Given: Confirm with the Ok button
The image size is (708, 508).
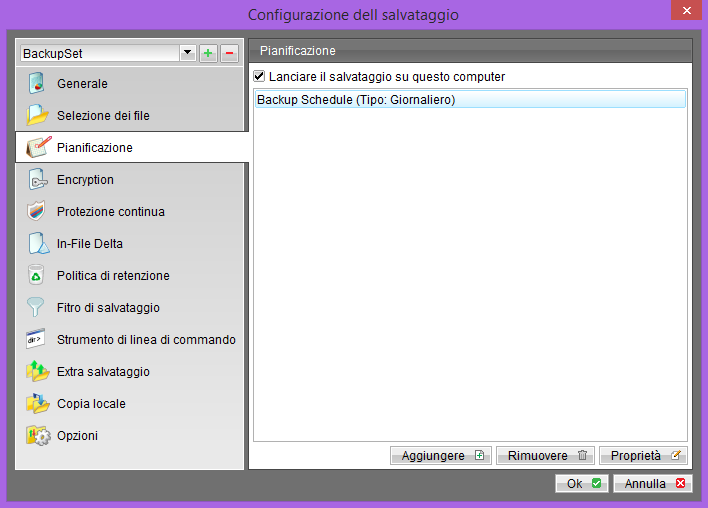Looking at the screenshot, I should (582, 484).
